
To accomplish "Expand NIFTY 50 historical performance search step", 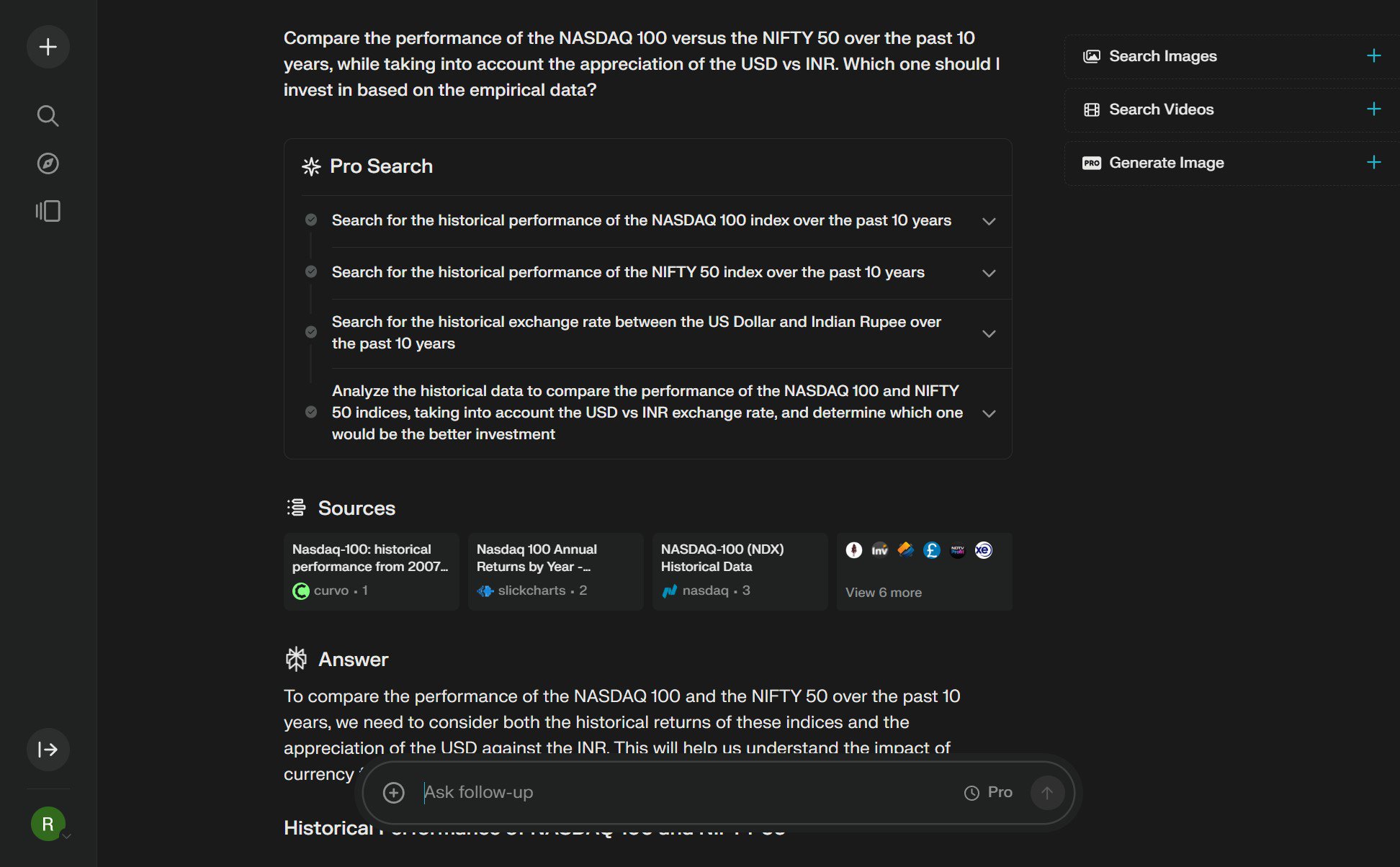I will point(987,272).
